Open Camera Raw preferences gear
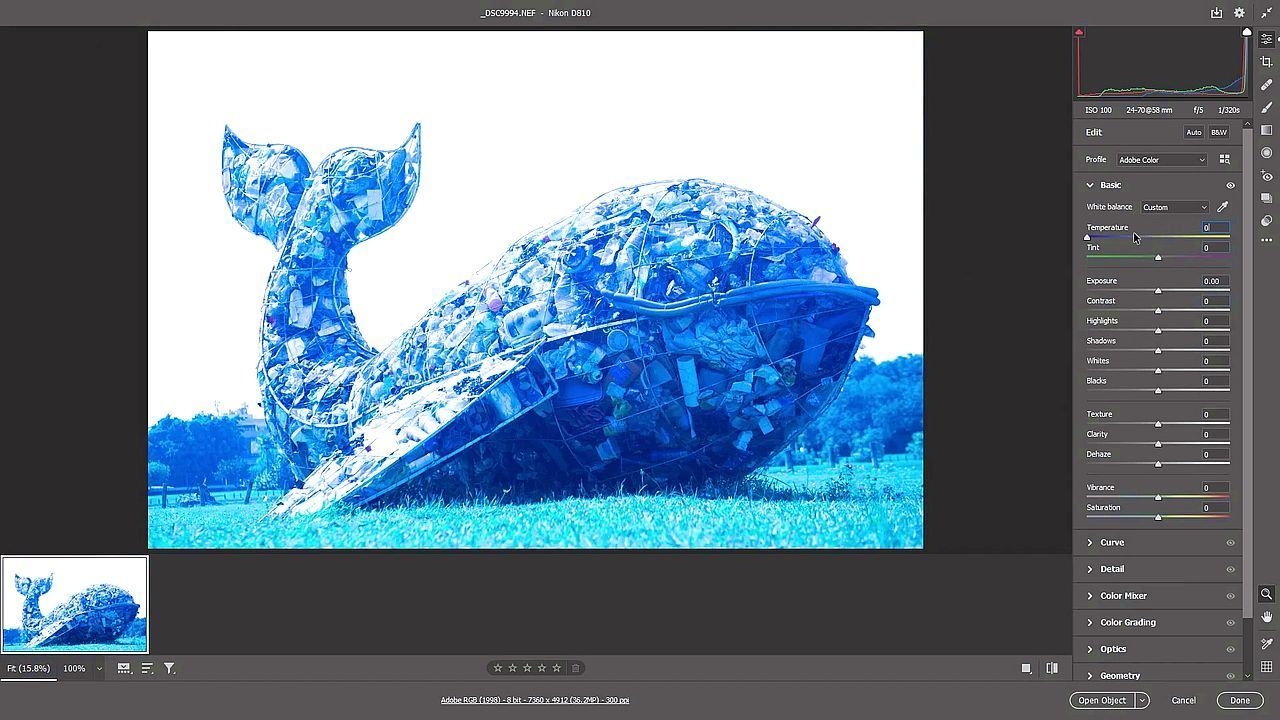The height and width of the screenshot is (720, 1280). (1239, 13)
